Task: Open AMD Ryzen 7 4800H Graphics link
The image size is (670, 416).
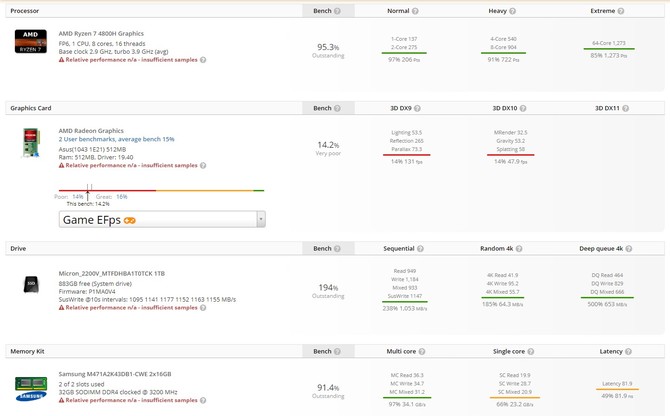Action: click(101, 33)
